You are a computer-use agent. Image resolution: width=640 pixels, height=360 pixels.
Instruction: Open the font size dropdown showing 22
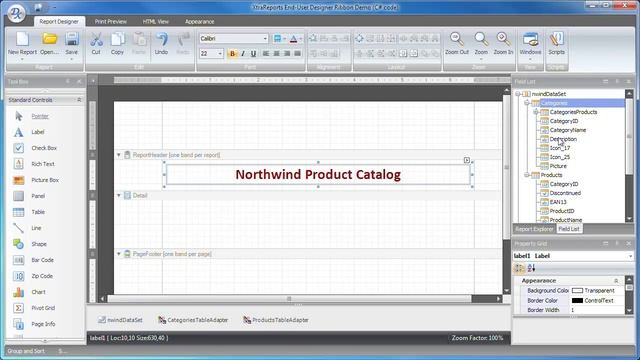[220, 53]
